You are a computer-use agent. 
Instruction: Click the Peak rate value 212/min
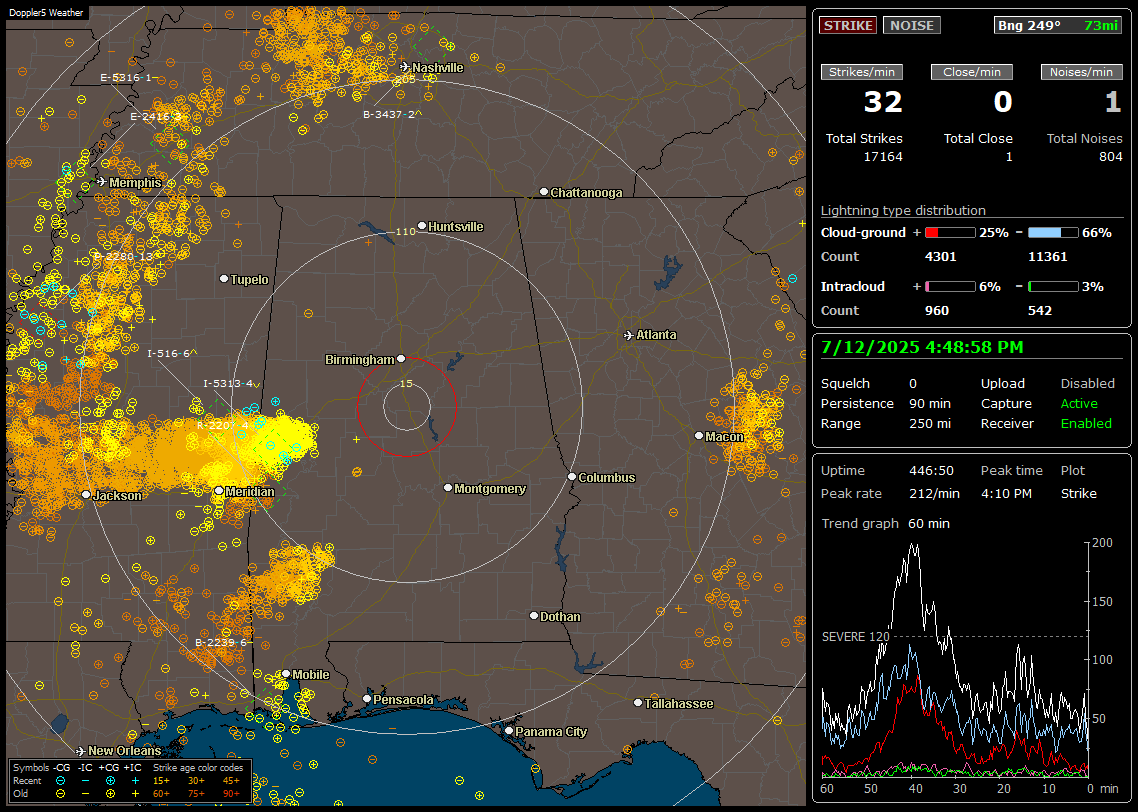click(x=934, y=493)
